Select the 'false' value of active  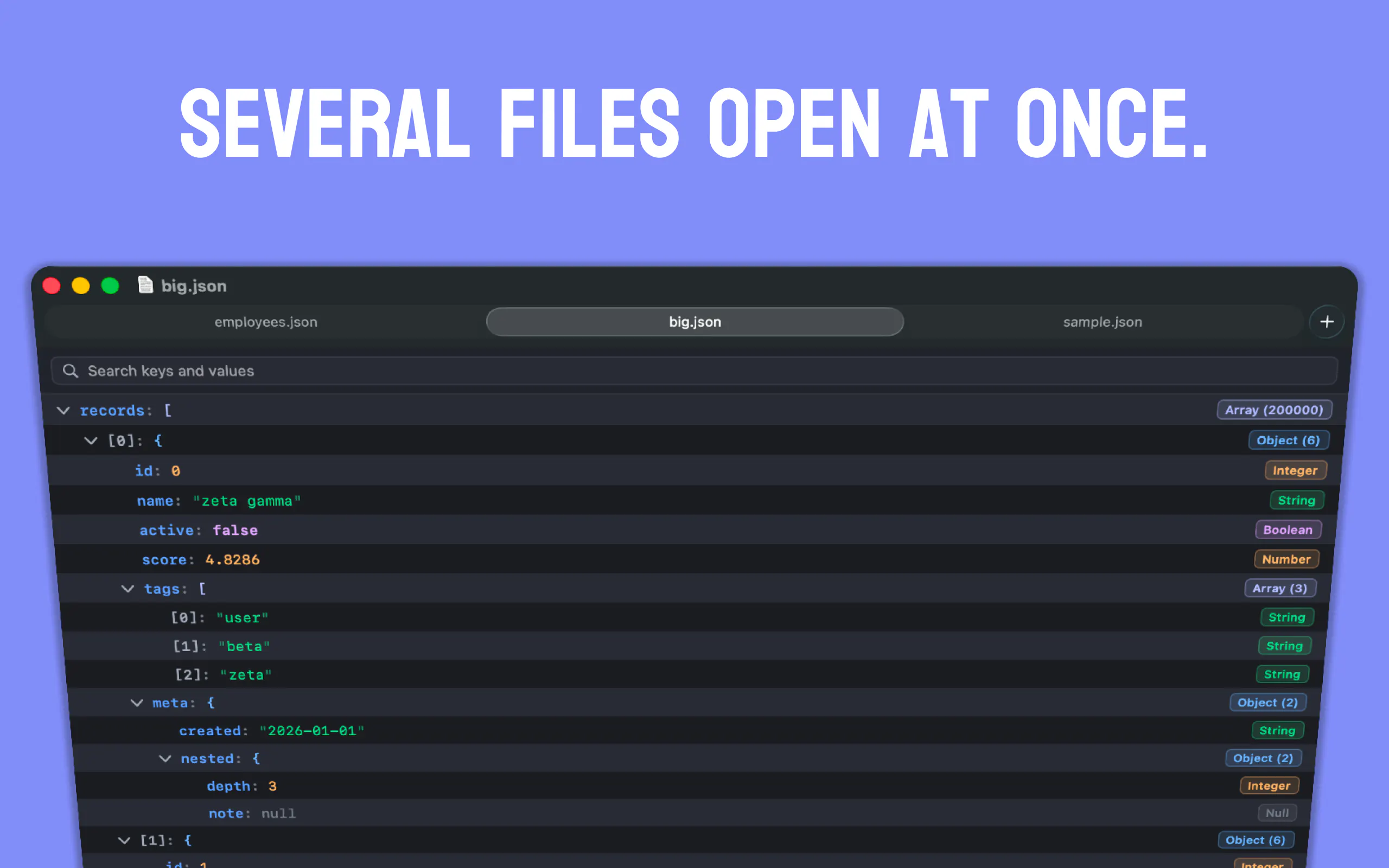pyautogui.click(x=235, y=531)
